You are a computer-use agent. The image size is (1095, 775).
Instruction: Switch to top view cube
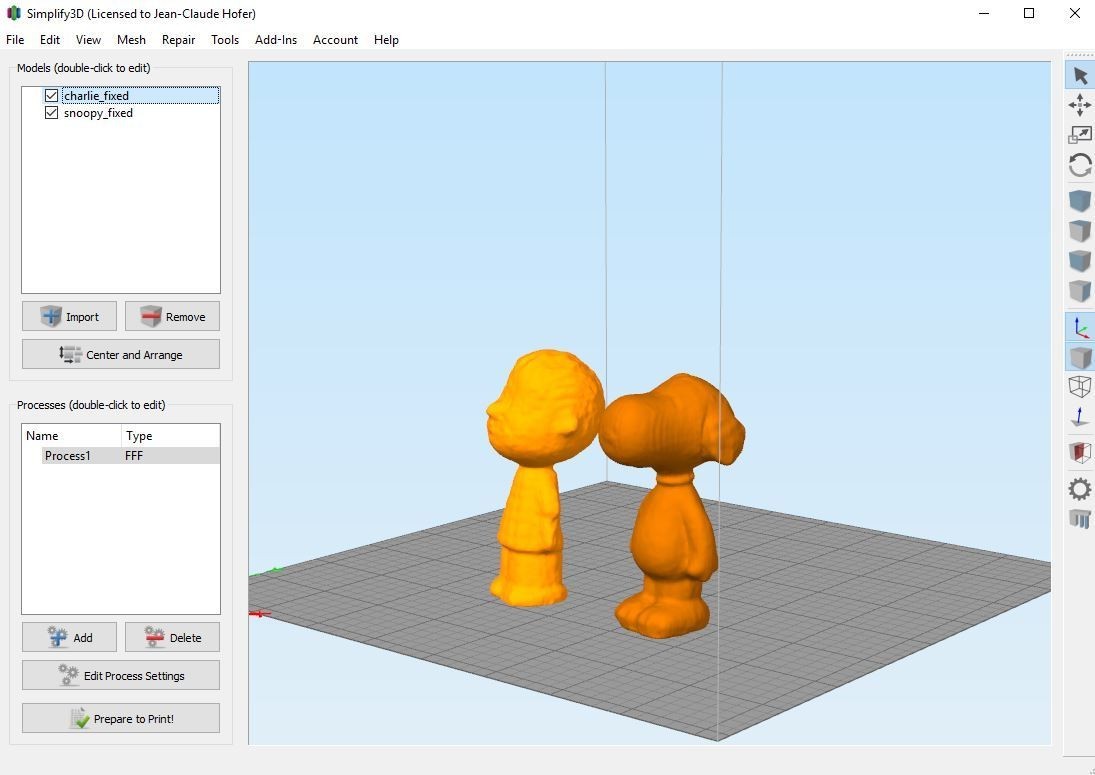pyautogui.click(x=1080, y=231)
